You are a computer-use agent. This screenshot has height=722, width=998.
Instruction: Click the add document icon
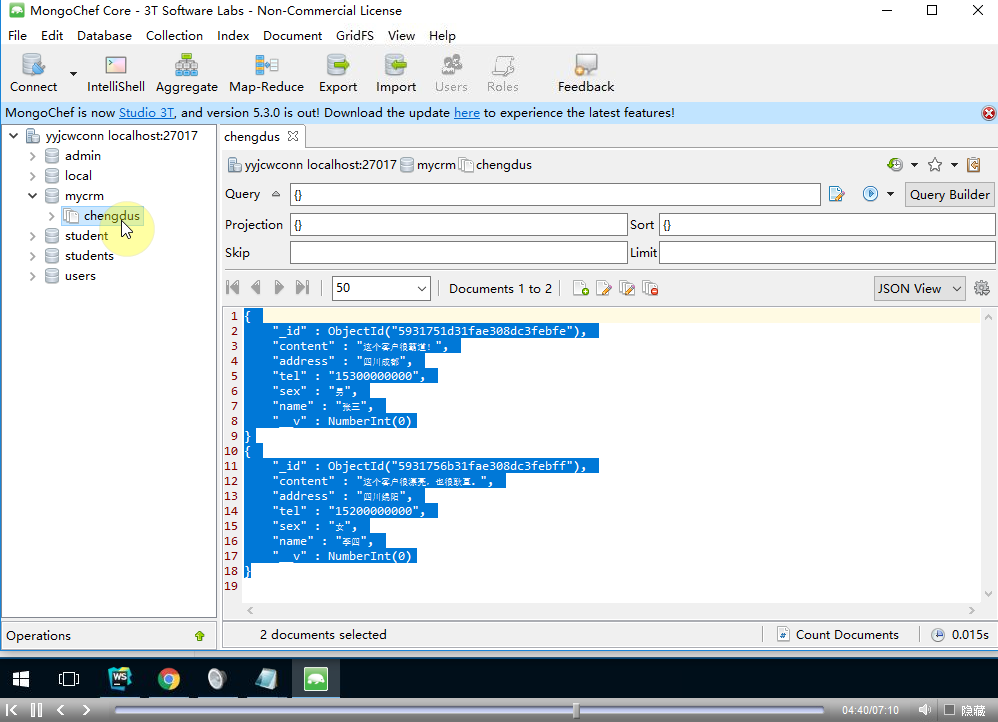pyautogui.click(x=580, y=289)
